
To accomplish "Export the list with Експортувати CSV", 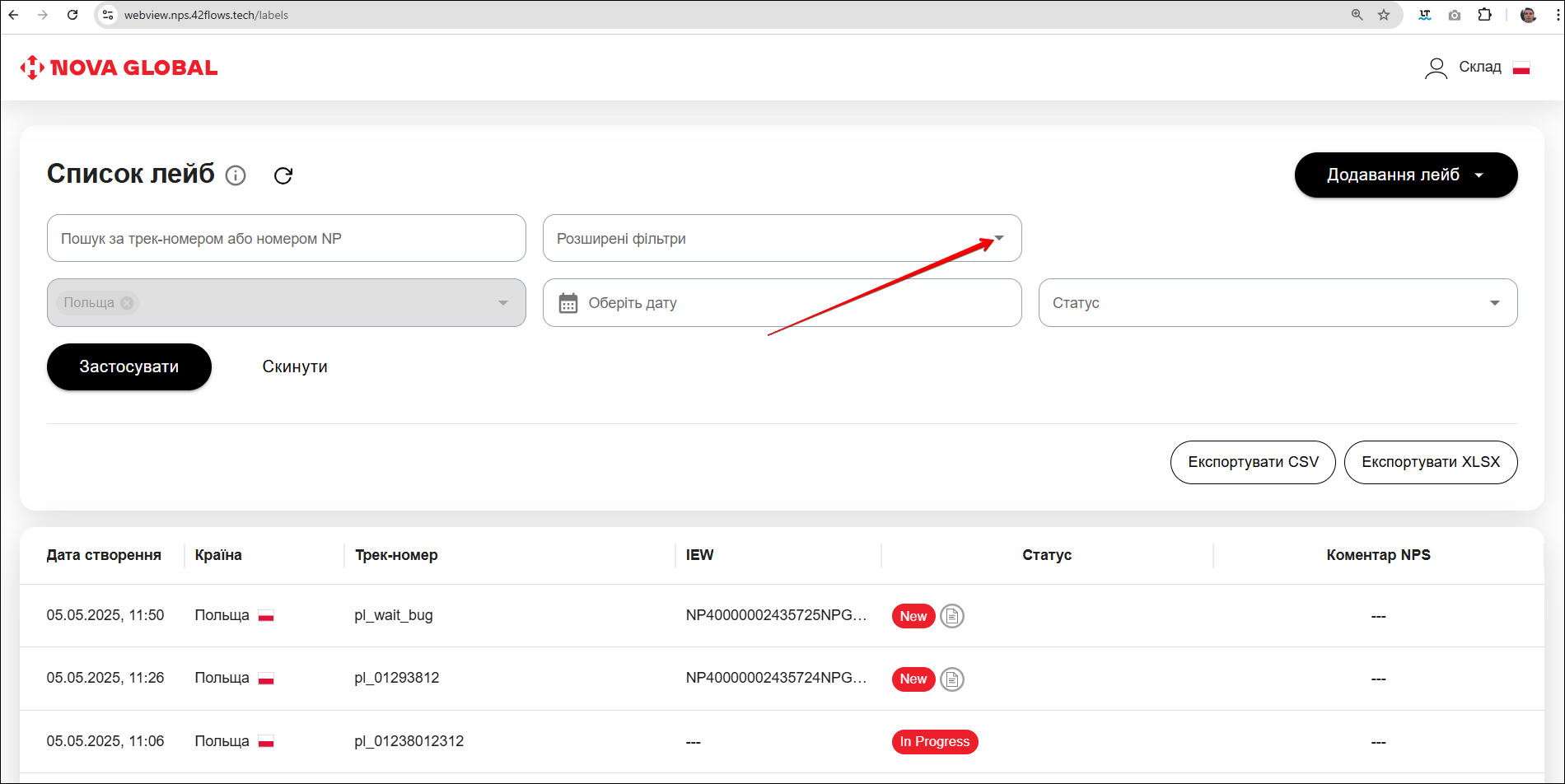I will click(x=1252, y=462).
